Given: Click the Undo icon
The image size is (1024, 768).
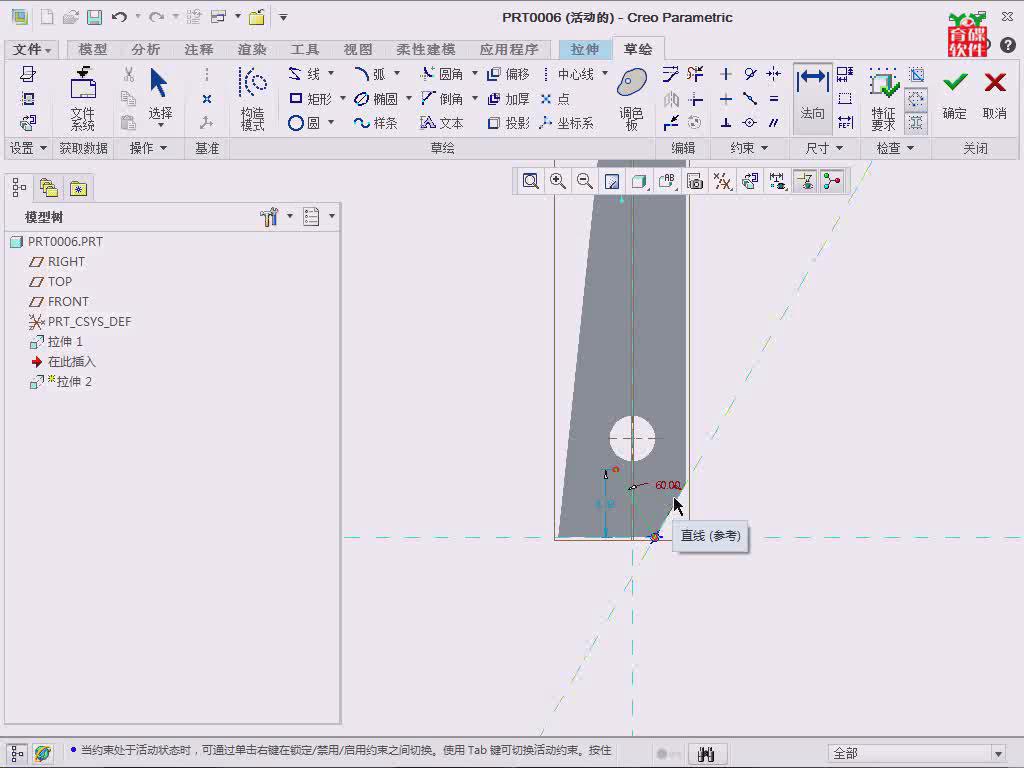Looking at the screenshot, I should click(x=120, y=17).
